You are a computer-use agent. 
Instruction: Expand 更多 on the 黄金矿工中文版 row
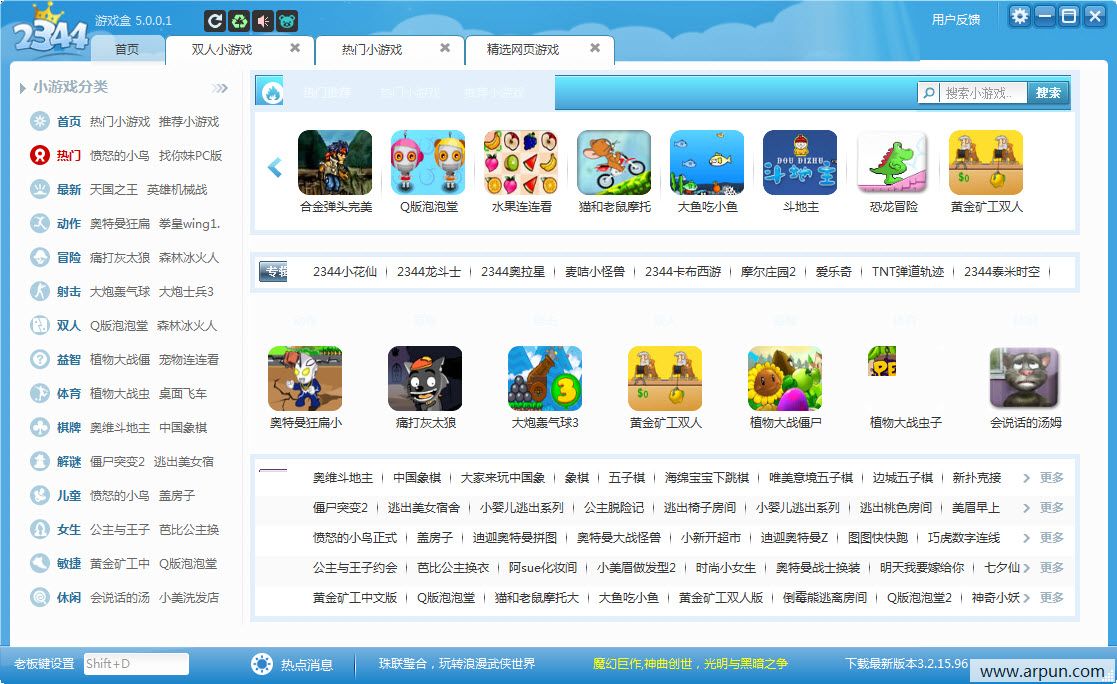tap(1051, 597)
